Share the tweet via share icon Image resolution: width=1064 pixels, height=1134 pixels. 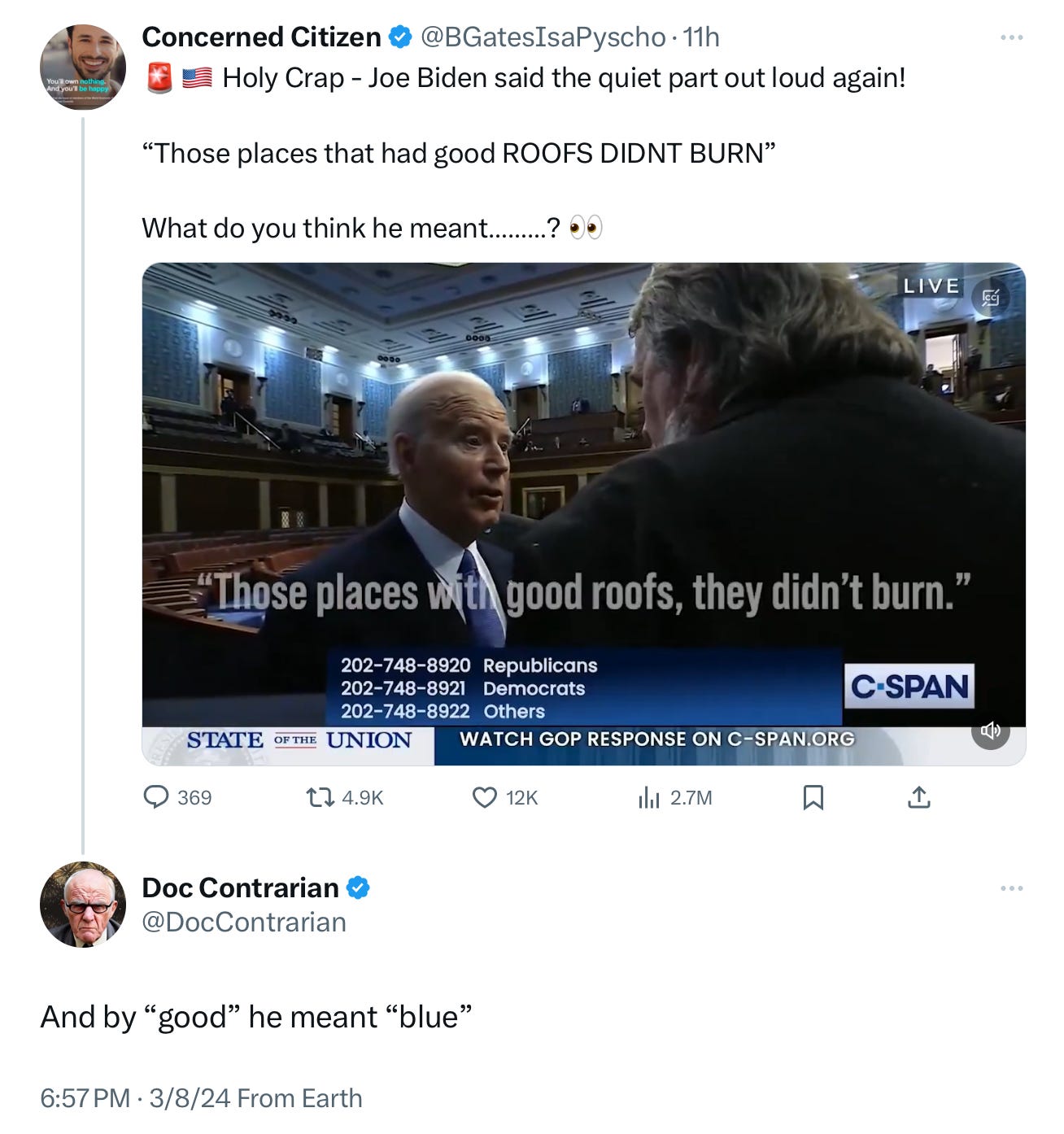918,797
